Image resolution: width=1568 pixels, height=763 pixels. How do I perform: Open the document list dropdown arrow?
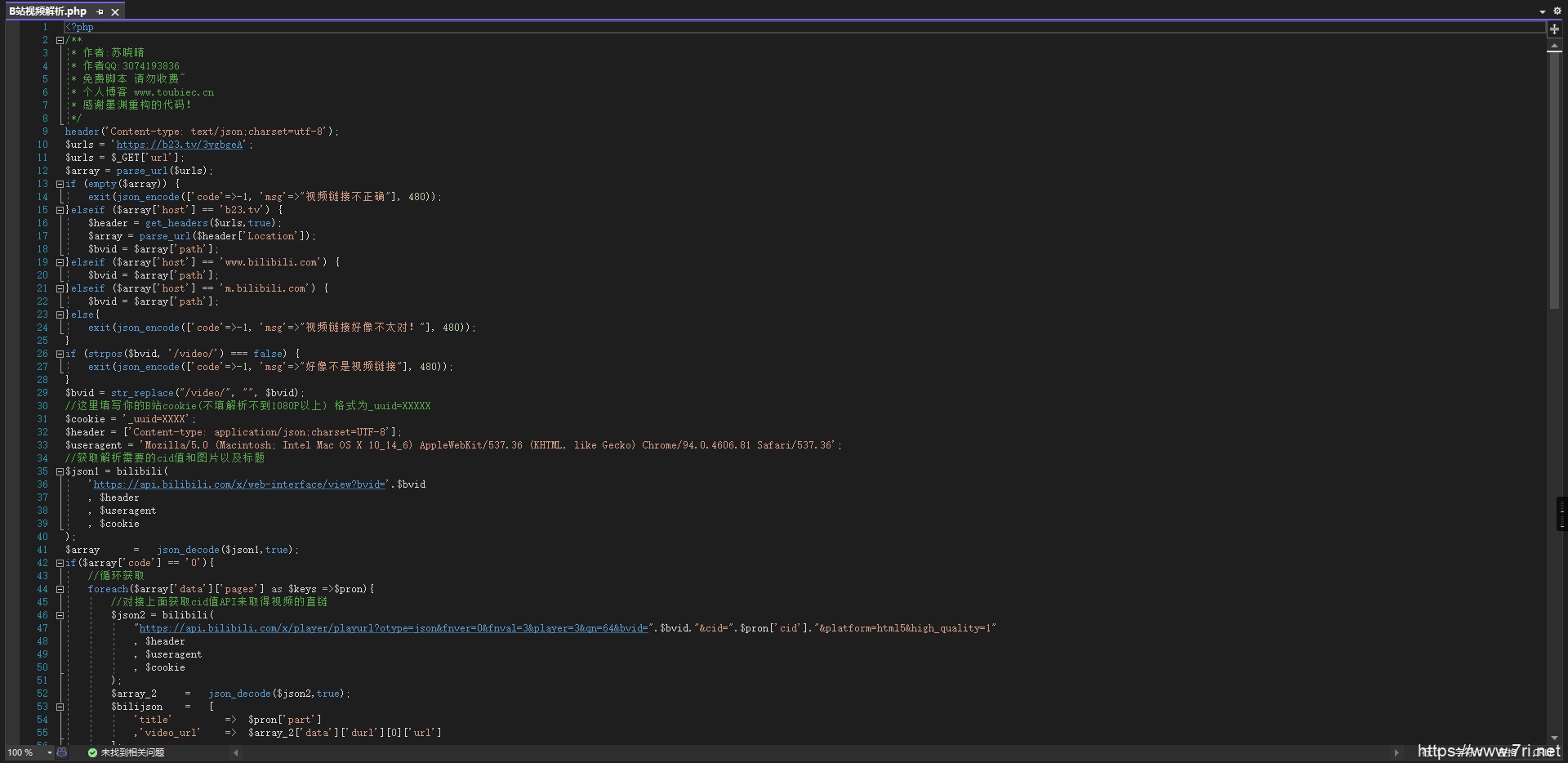click(1542, 11)
